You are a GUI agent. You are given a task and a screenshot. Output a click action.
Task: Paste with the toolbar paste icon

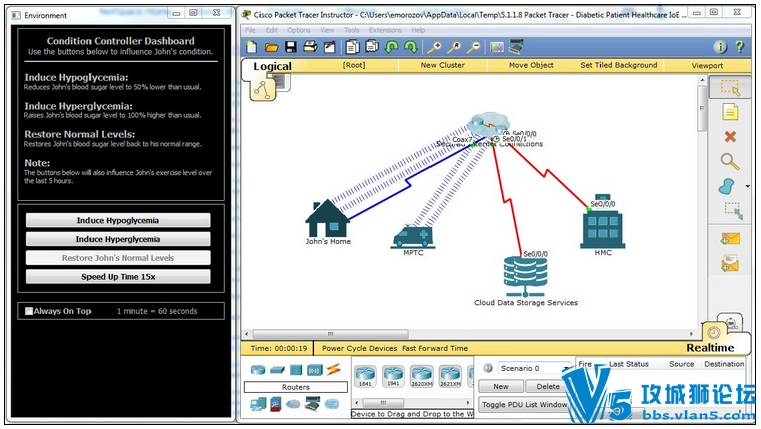tap(372, 47)
